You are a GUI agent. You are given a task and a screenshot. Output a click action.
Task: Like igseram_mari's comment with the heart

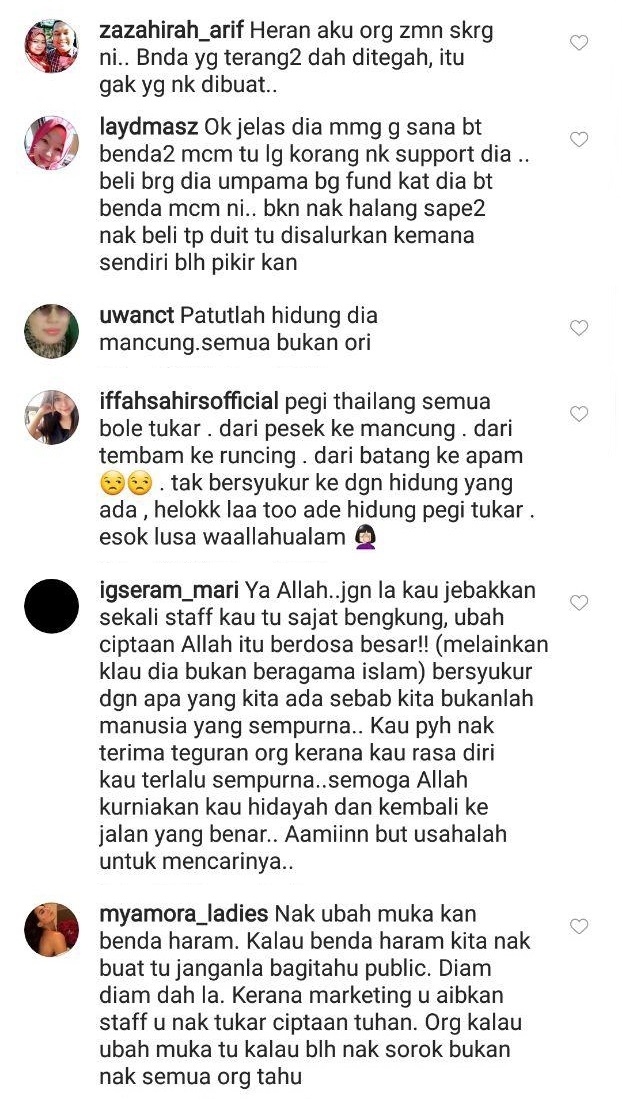[x=579, y=602]
